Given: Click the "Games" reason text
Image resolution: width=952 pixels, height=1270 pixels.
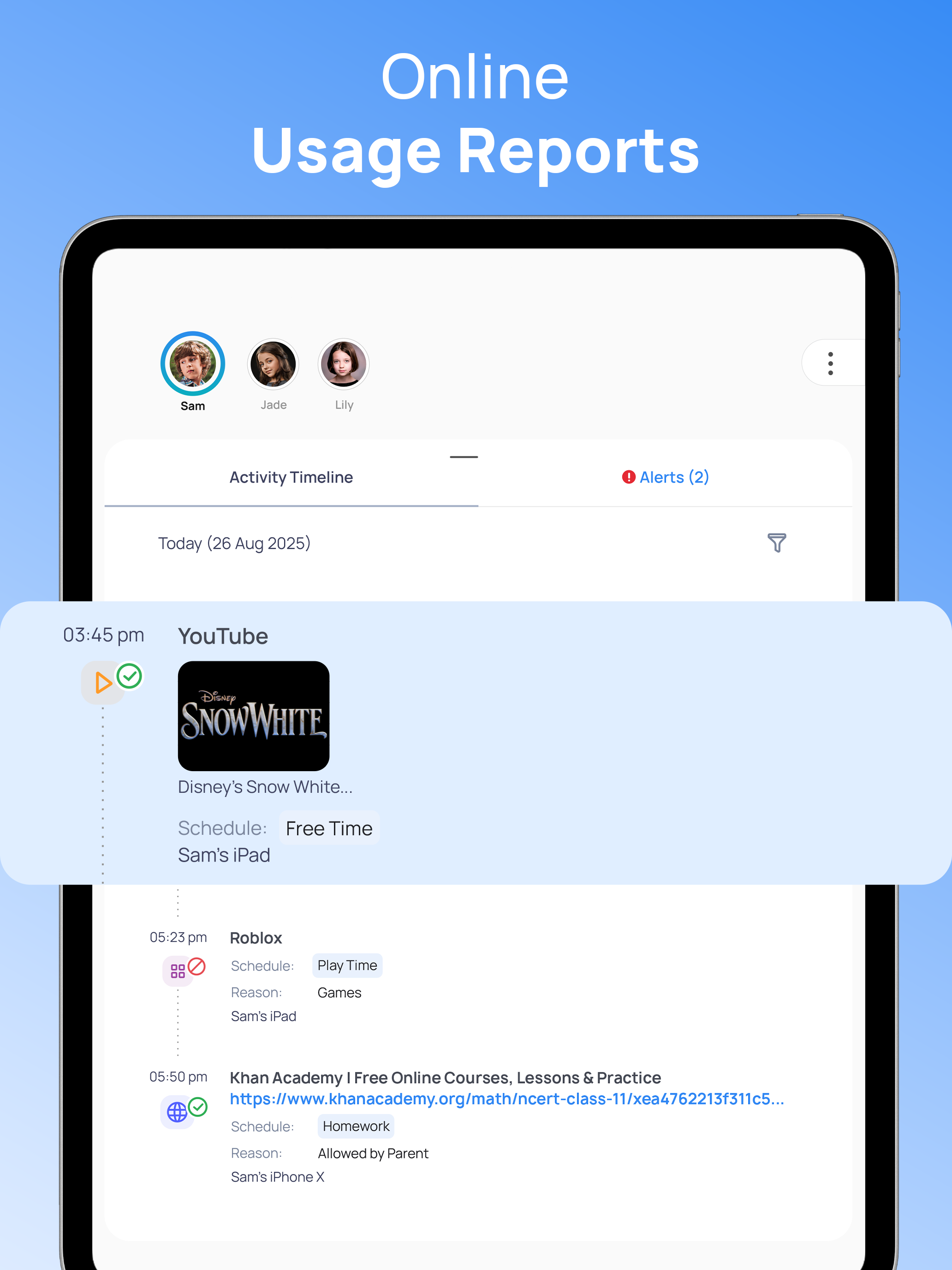Looking at the screenshot, I should [x=339, y=992].
